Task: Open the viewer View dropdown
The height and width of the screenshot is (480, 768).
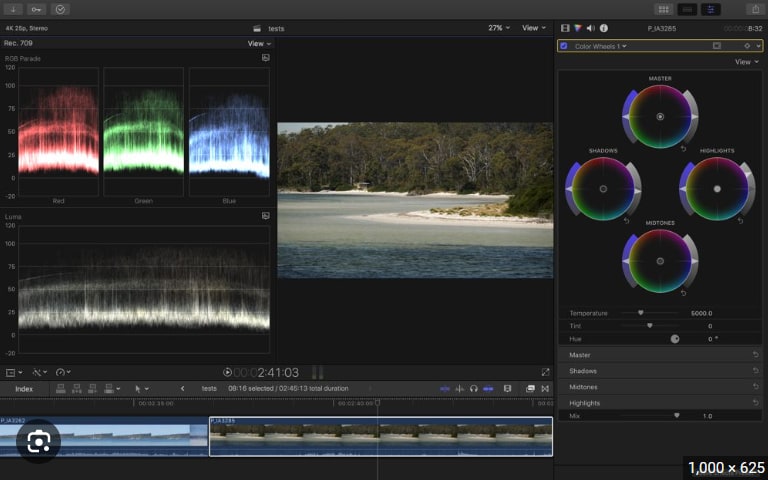Action: (x=533, y=28)
